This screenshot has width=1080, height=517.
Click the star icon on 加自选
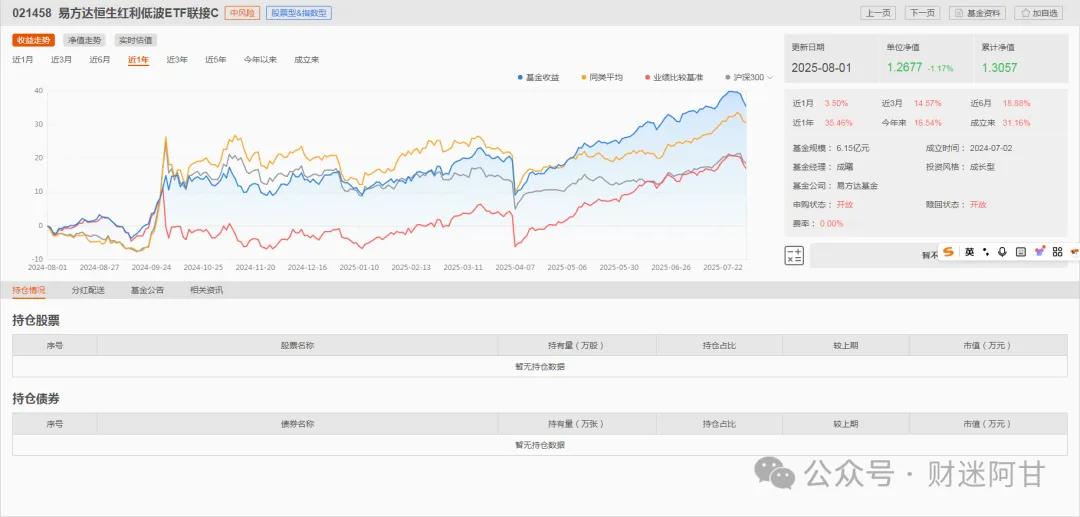pyautogui.click(x=1025, y=13)
